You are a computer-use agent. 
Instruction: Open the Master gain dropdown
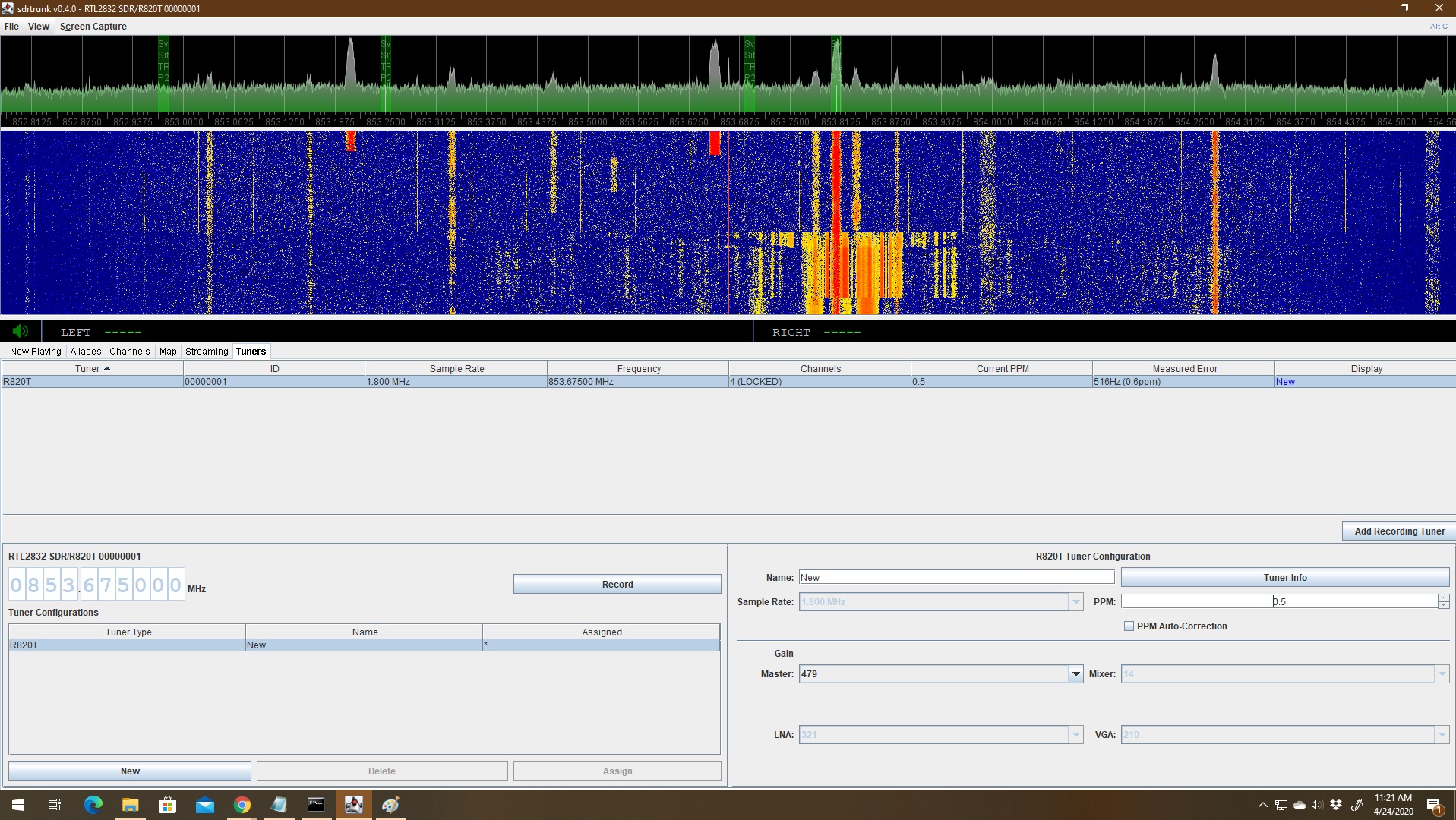click(x=1075, y=673)
